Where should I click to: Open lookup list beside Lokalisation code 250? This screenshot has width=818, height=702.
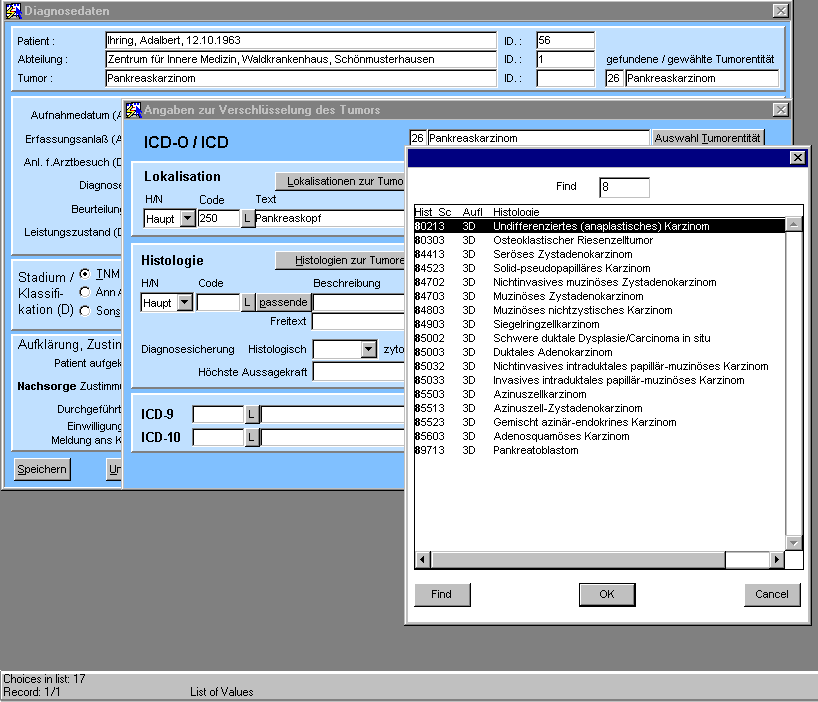(248, 218)
